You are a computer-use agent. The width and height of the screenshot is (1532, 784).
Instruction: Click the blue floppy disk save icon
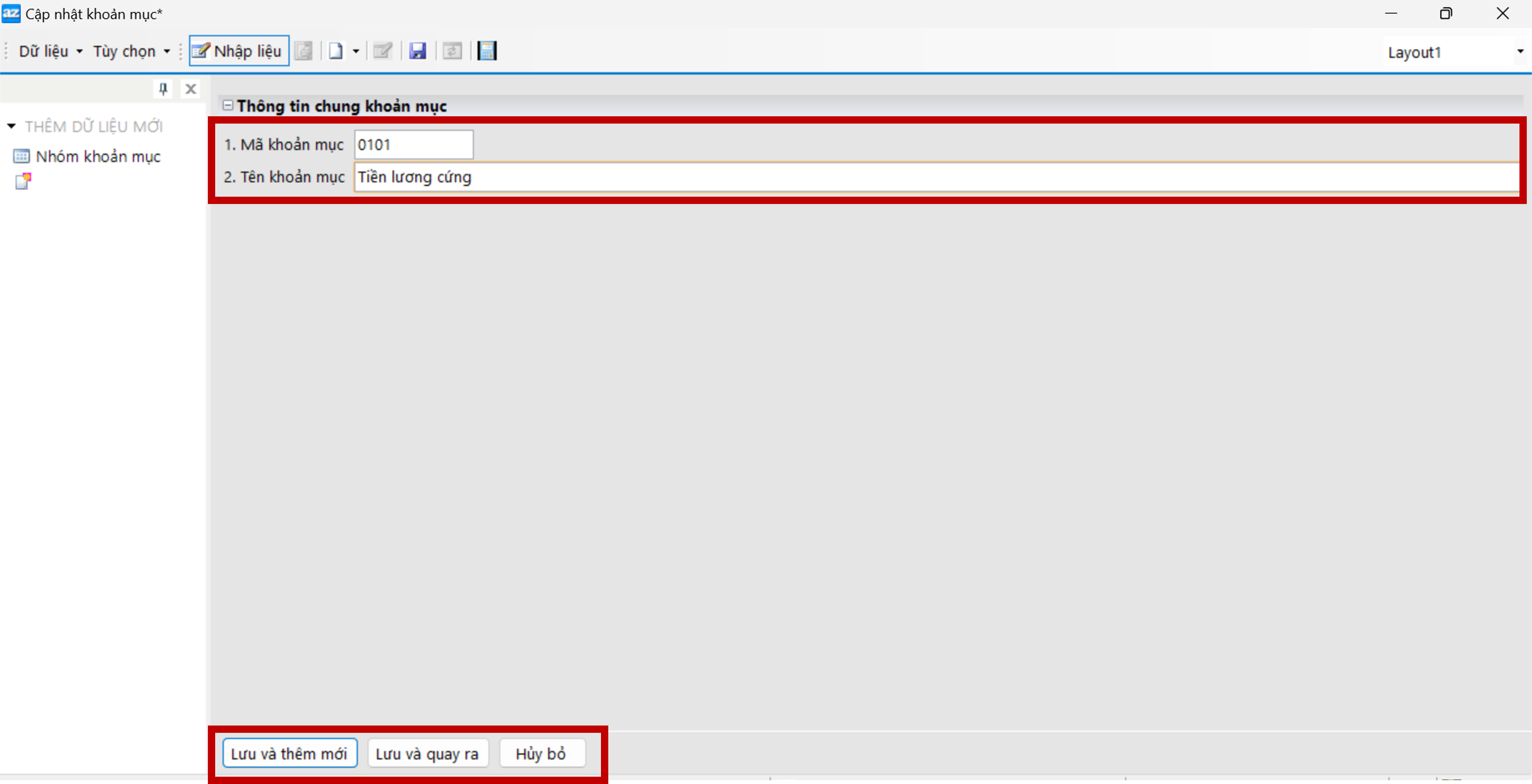[x=417, y=51]
